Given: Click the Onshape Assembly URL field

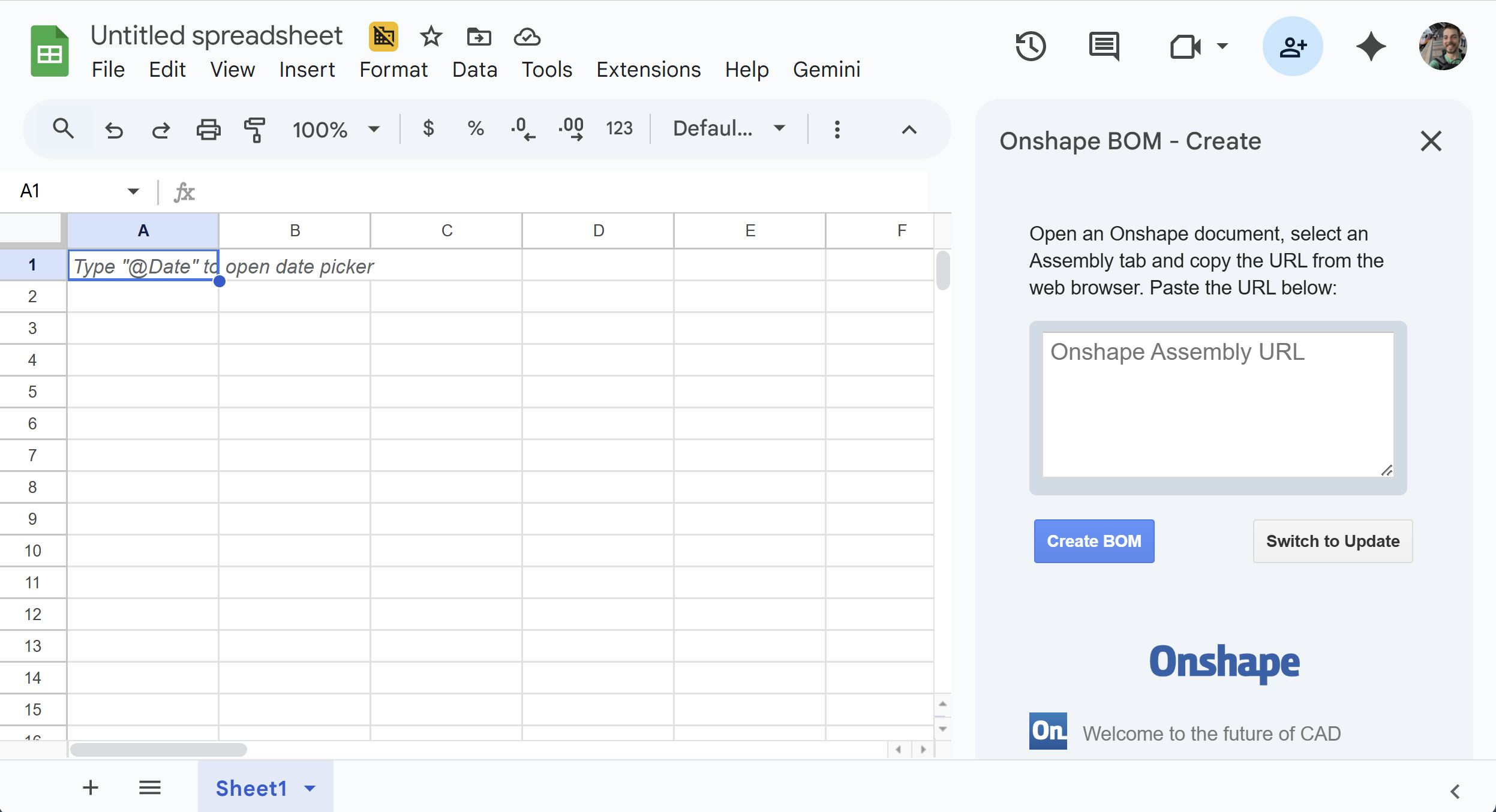Looking at the screenshot, I should coord(1217,405).
